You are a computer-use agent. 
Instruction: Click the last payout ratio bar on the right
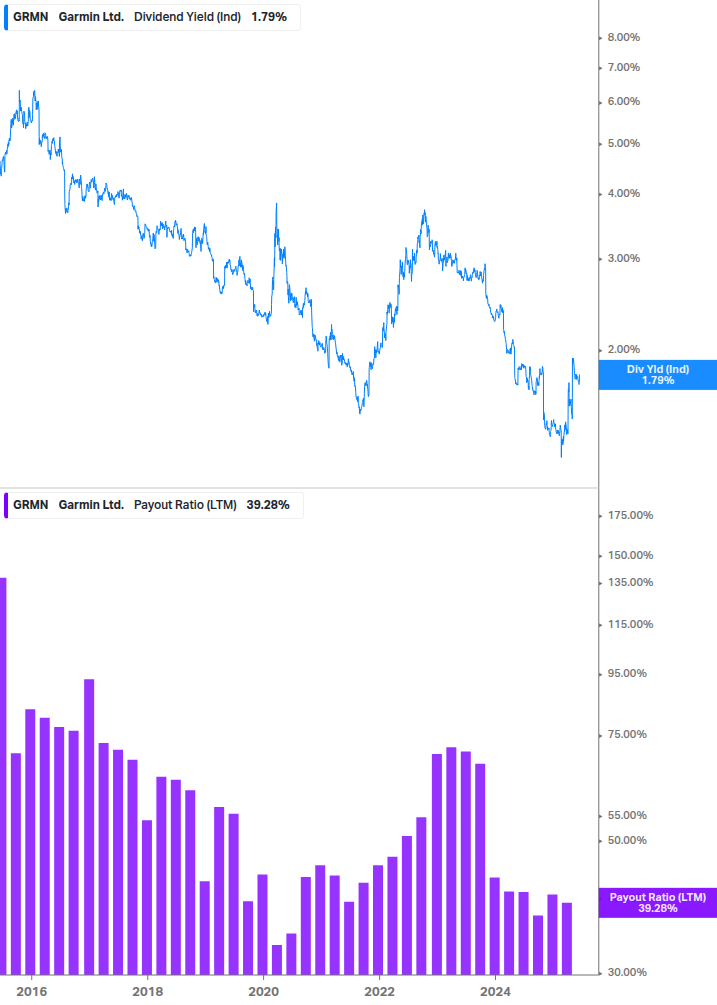(567, 939)
